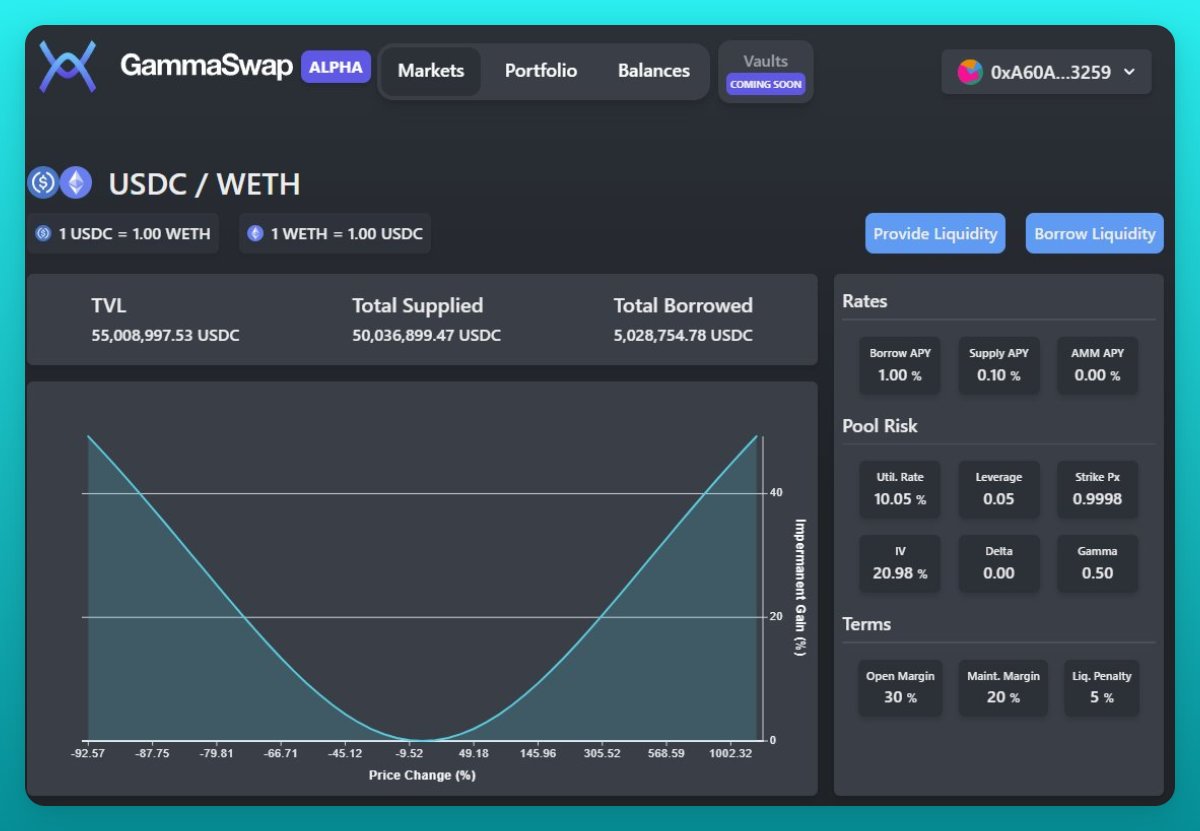Click the USDC / WETH pair title
The width and height of the screenshot is (1200, 831).
click(204, 184)
